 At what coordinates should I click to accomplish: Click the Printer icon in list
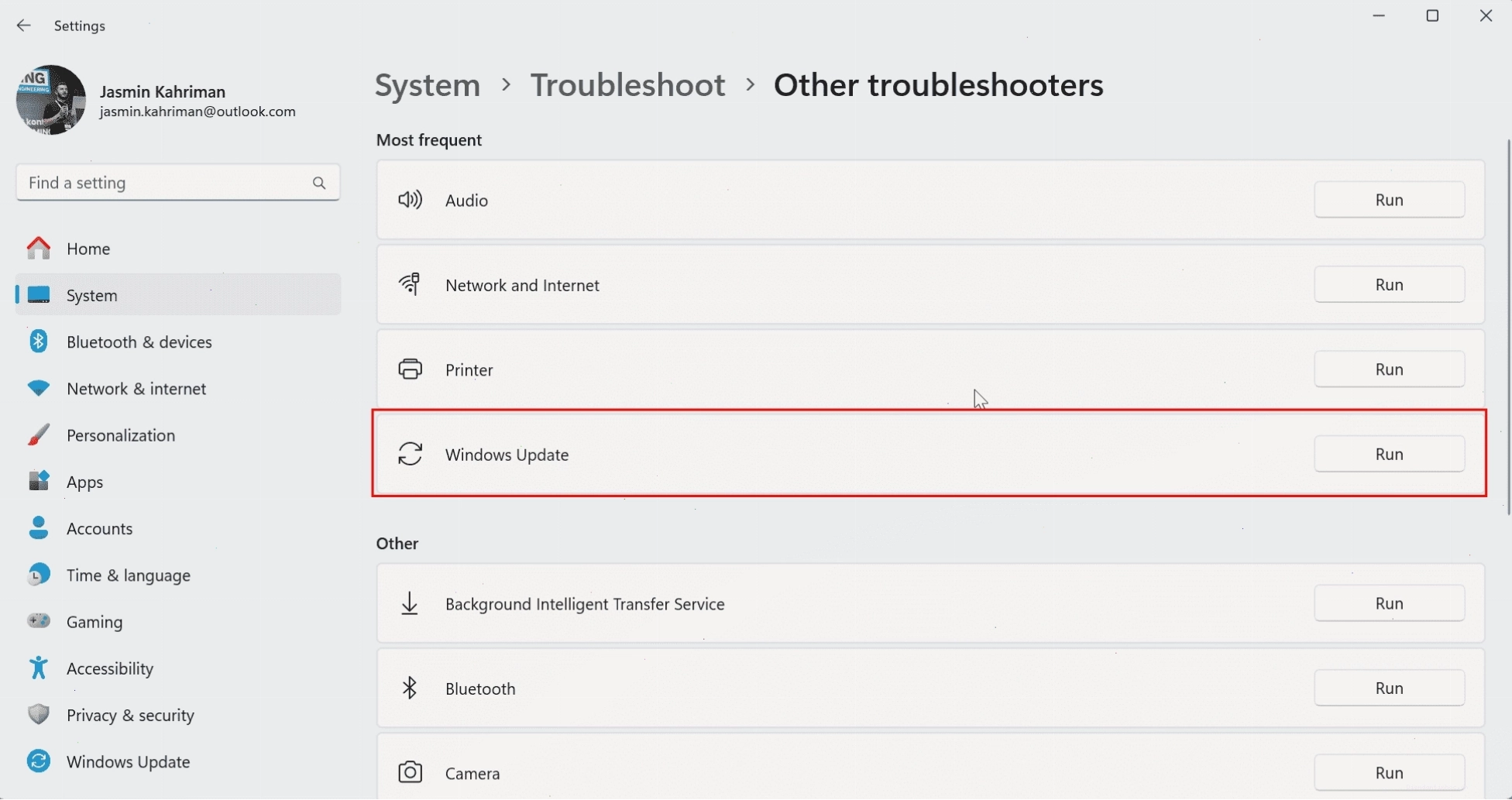coord(410,369)
